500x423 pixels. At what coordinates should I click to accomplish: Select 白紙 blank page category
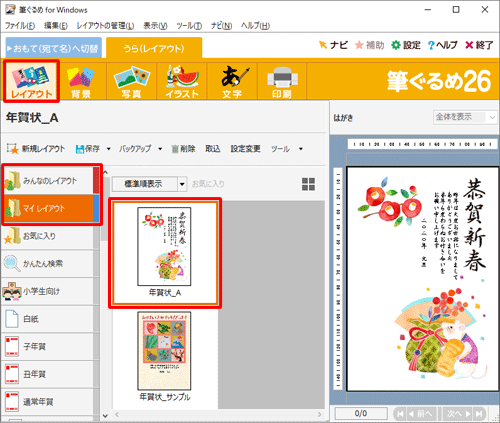[x=50, y=319]
